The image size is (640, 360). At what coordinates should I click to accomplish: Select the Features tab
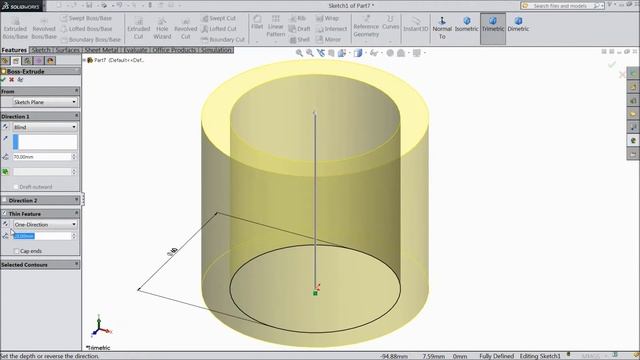(14, 50)
